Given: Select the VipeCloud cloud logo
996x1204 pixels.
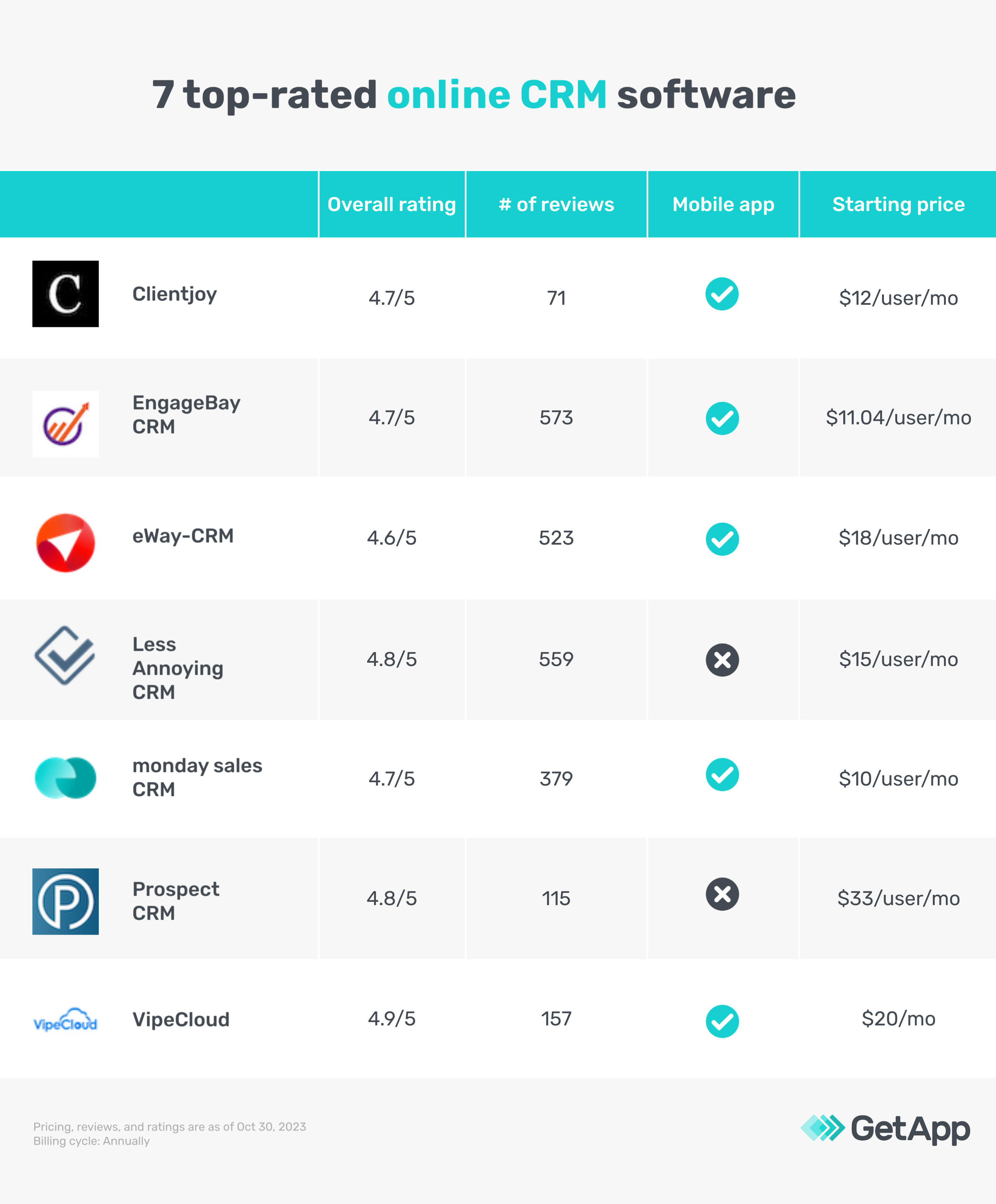Looking at the screenshot, I should click(65, 1020).
